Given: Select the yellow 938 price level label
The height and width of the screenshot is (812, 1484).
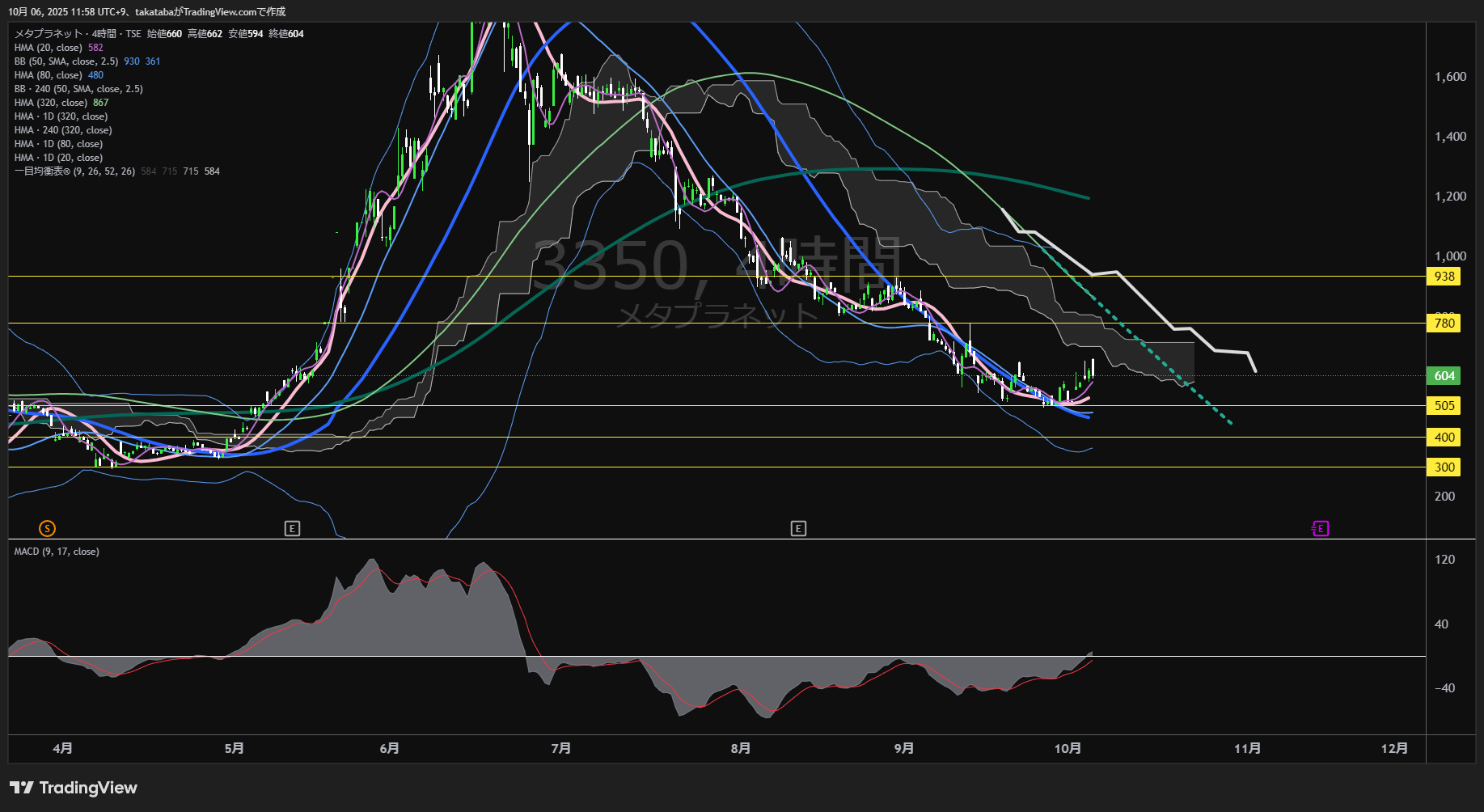Looking at the screenshot, I should click(x=1444, y=277).
